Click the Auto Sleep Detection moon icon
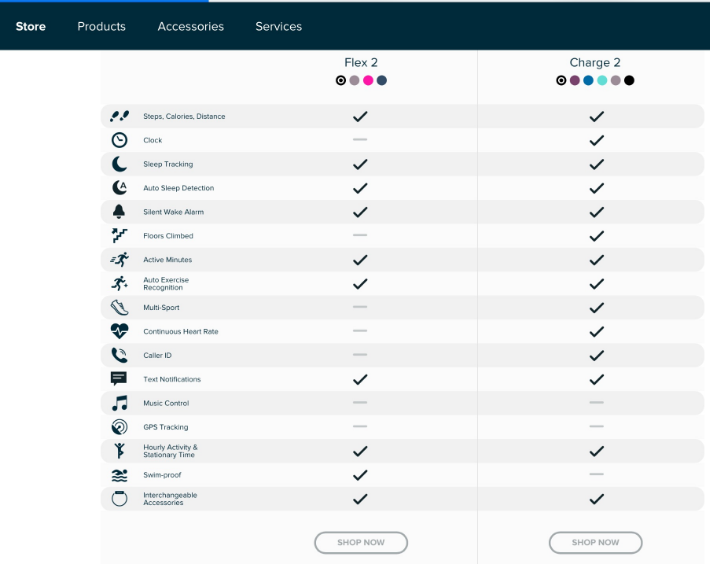Viewport: 710px width, 564px height. (120, 187)
